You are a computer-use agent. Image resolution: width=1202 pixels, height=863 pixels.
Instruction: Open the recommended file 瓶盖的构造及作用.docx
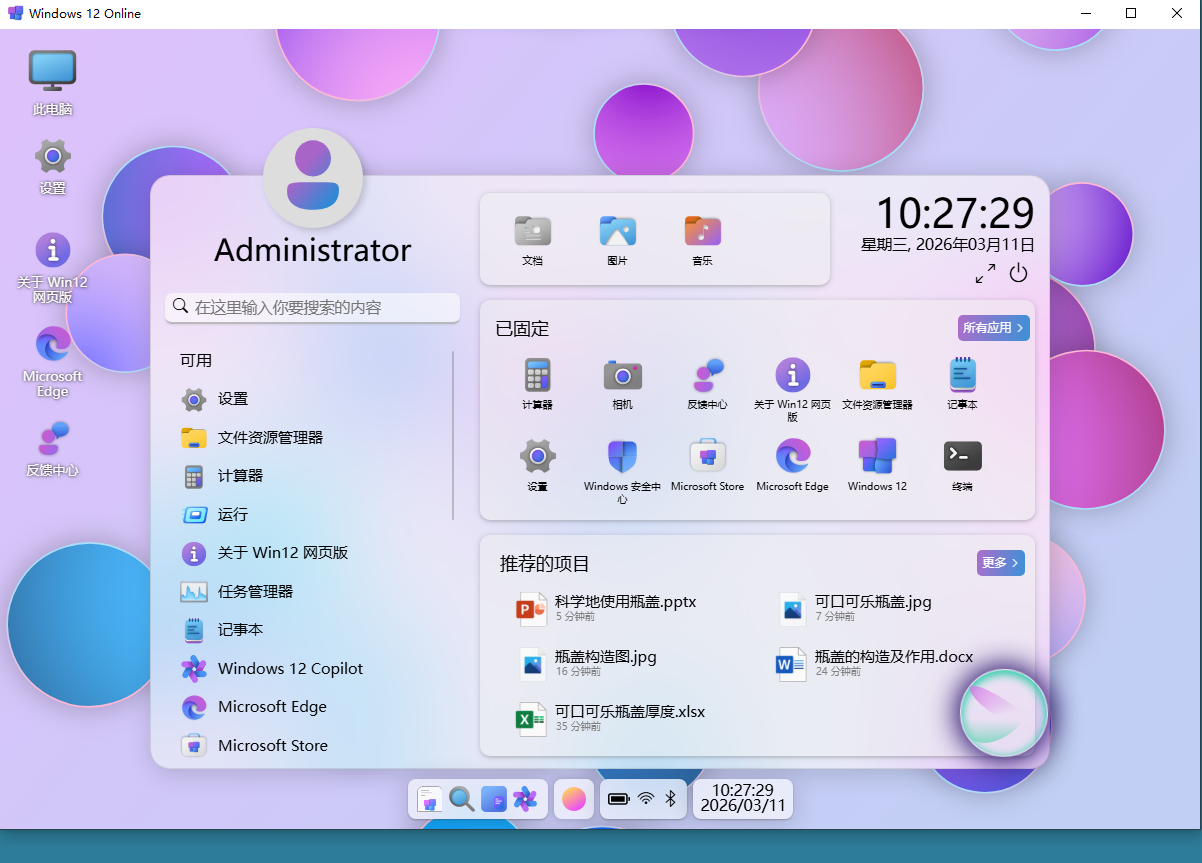(x=893, y=657)
